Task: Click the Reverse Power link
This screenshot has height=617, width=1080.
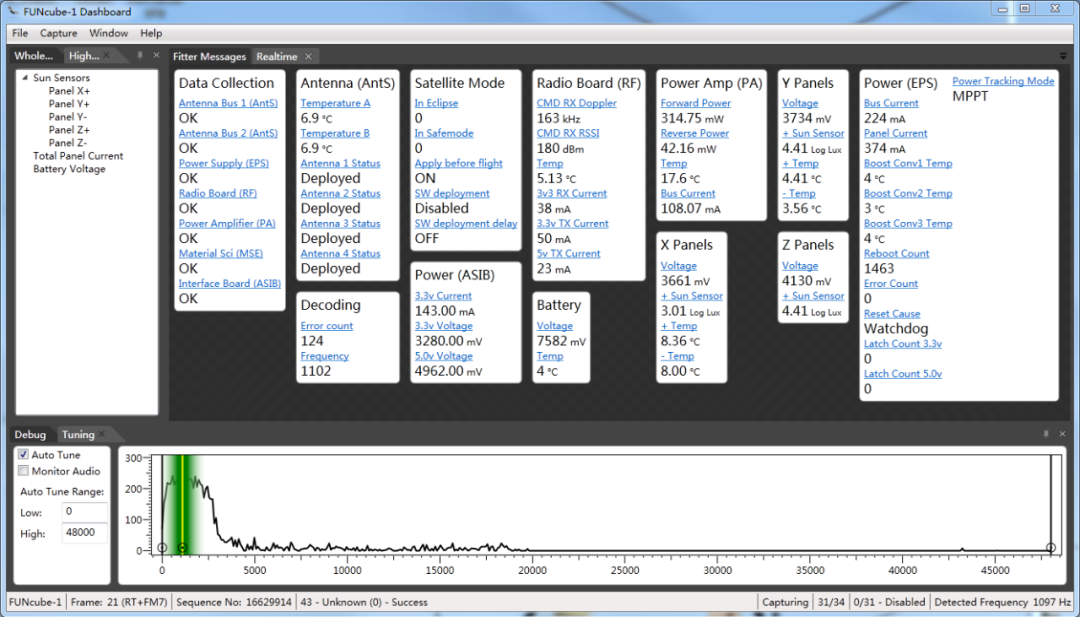Action: point(695,134)
